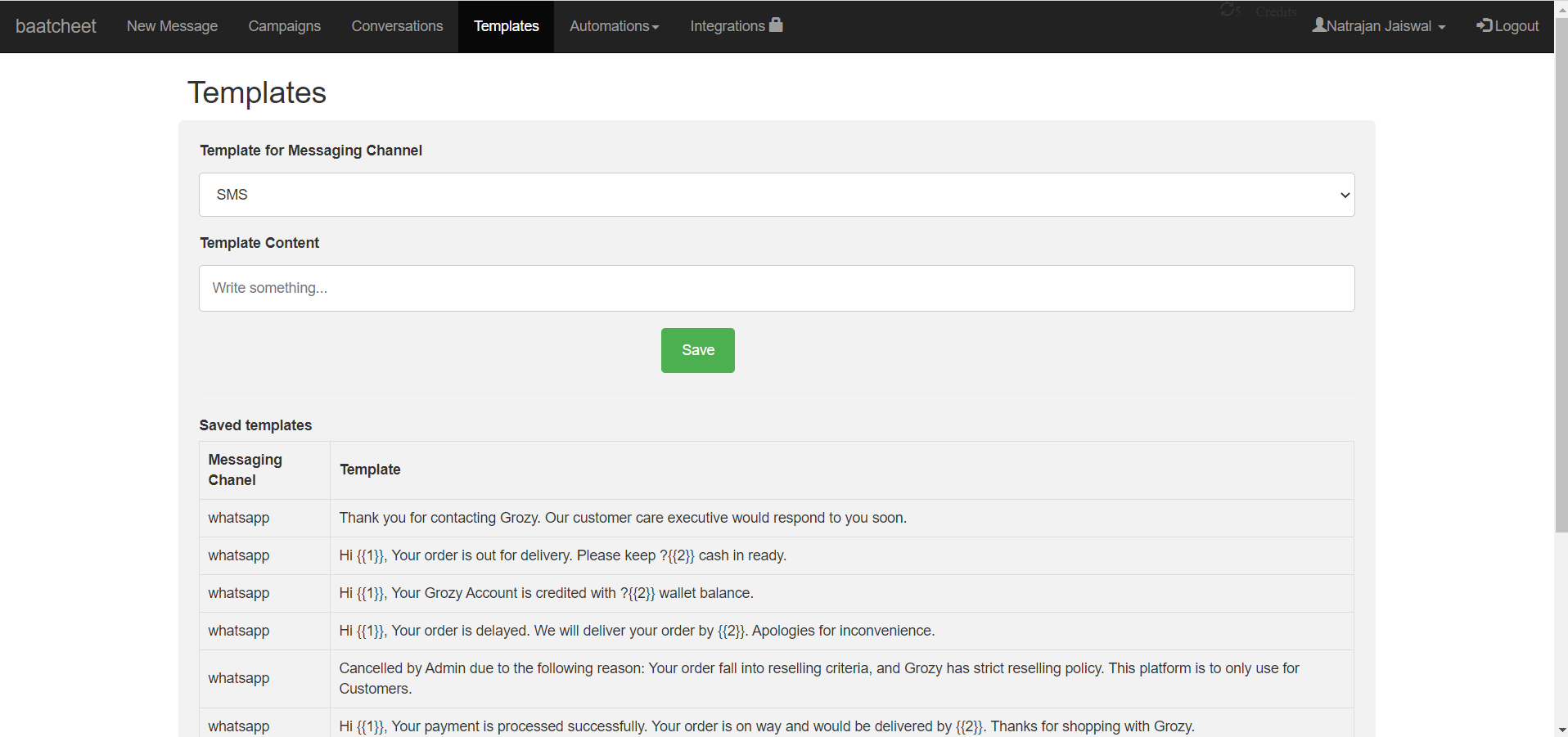Click the user profile icon
The image size is (1568, 737).
pos(1319,25)
